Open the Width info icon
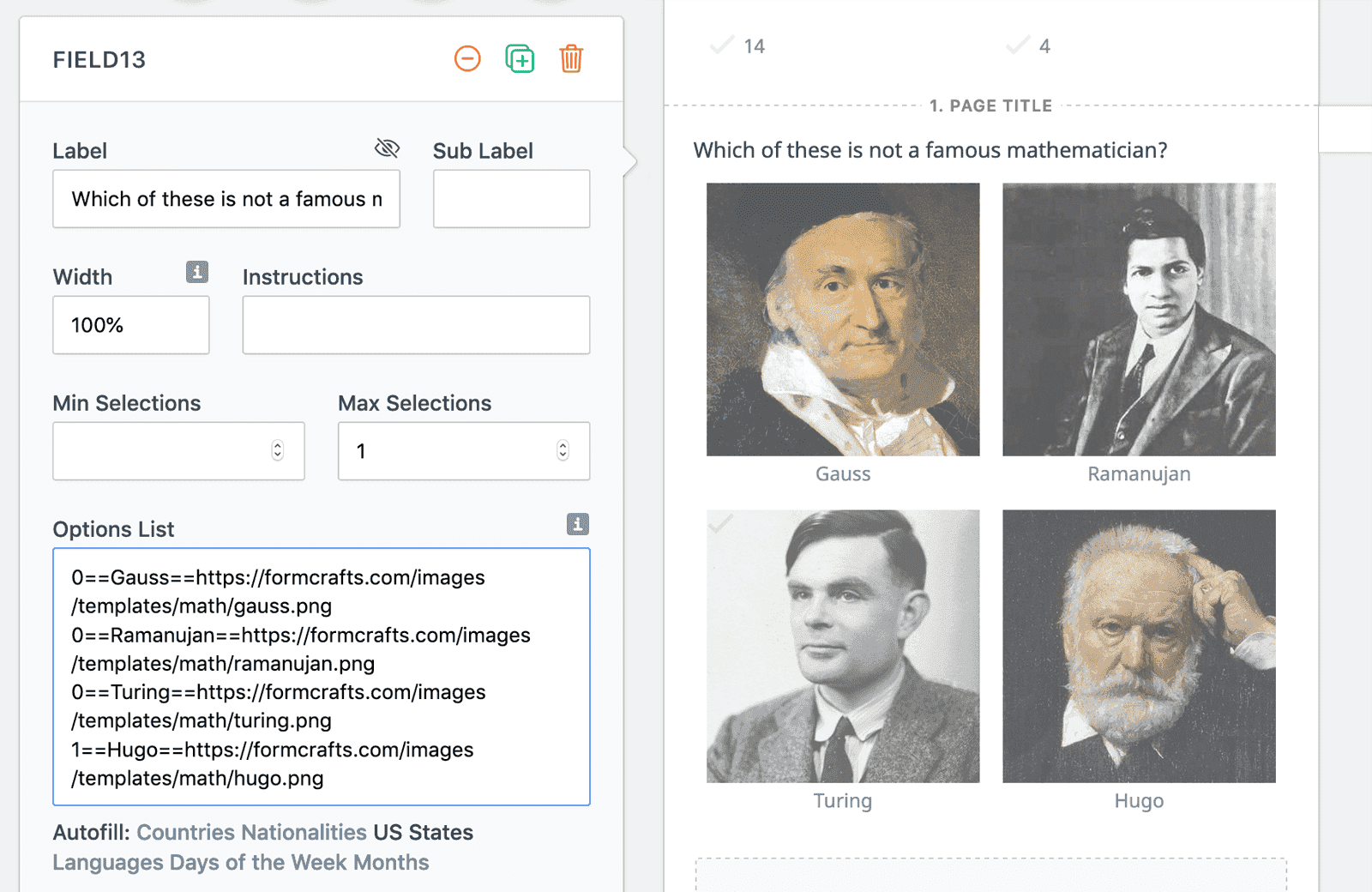 click(x=197, y=272)
